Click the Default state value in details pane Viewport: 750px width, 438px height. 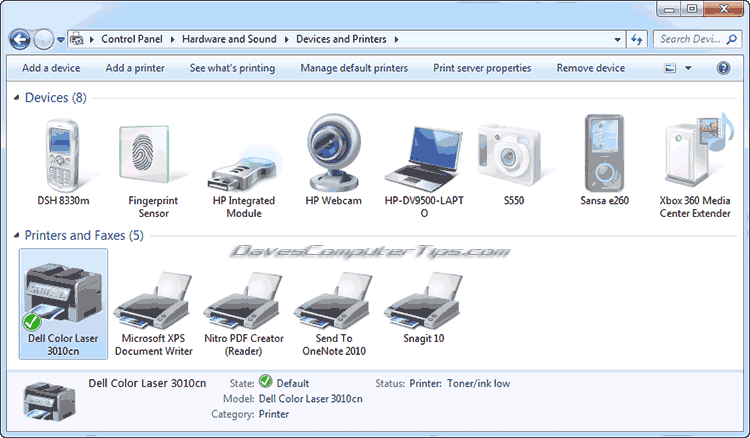pyautogui.click(x=293, y=383)
